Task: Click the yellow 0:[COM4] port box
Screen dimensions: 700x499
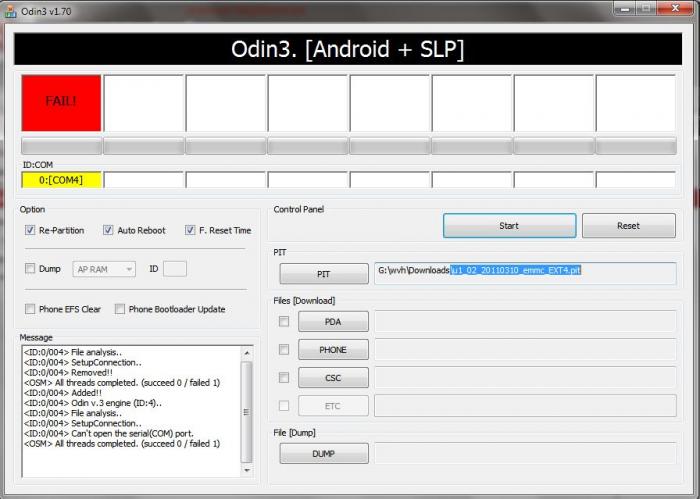Action: (61, 180)
